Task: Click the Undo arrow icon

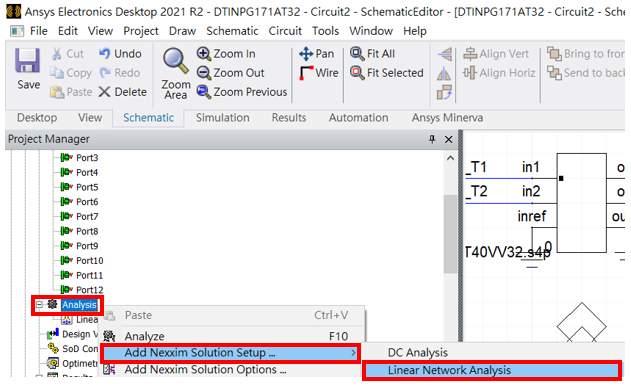Action: (x=105, y=54)
